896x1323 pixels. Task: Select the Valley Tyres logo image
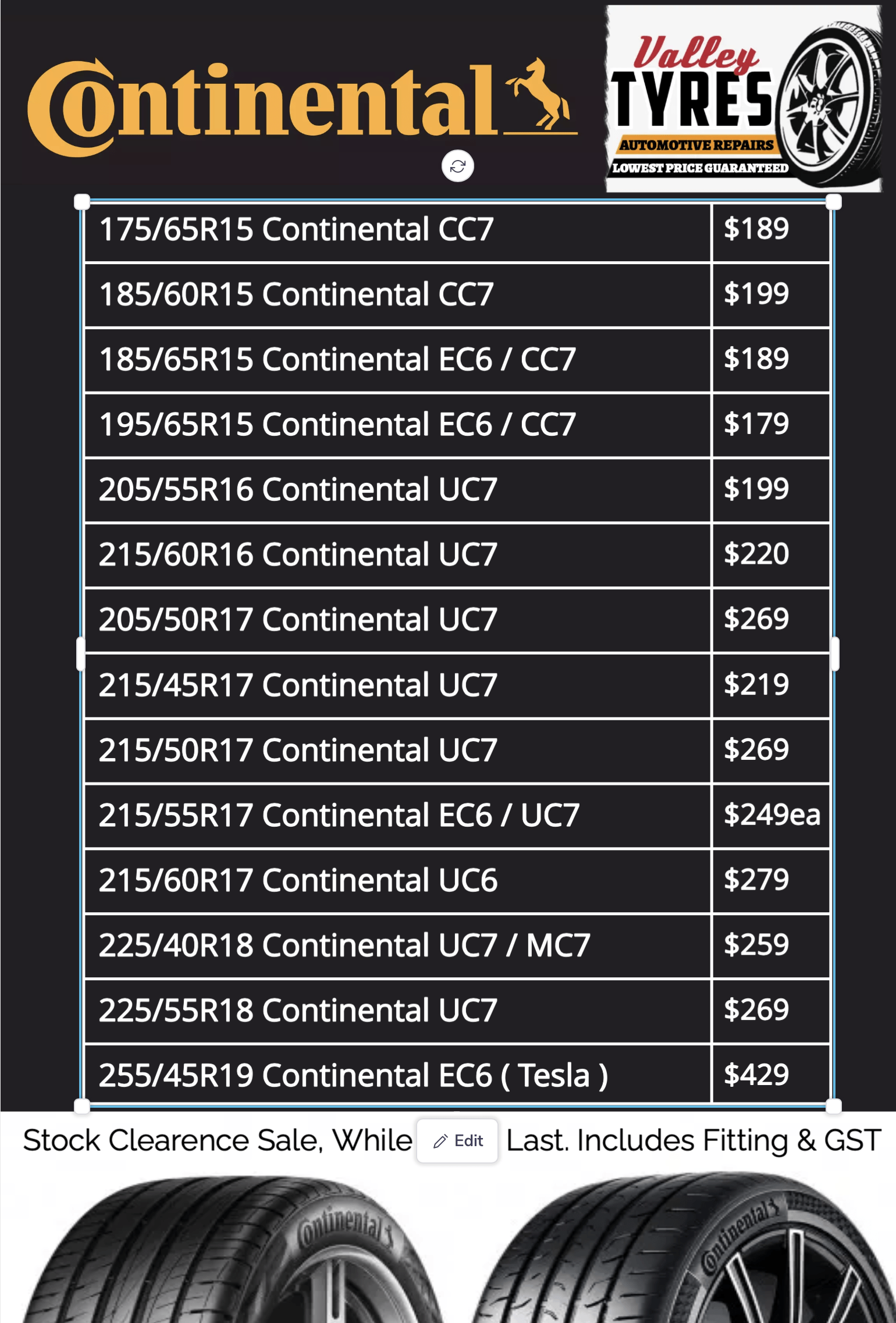[744, 99]
